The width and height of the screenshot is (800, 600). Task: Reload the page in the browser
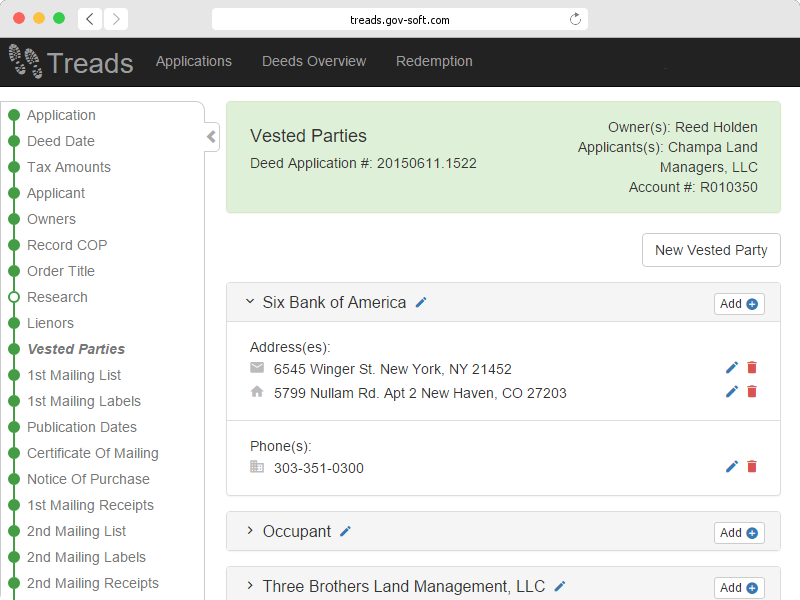(575, 19)
